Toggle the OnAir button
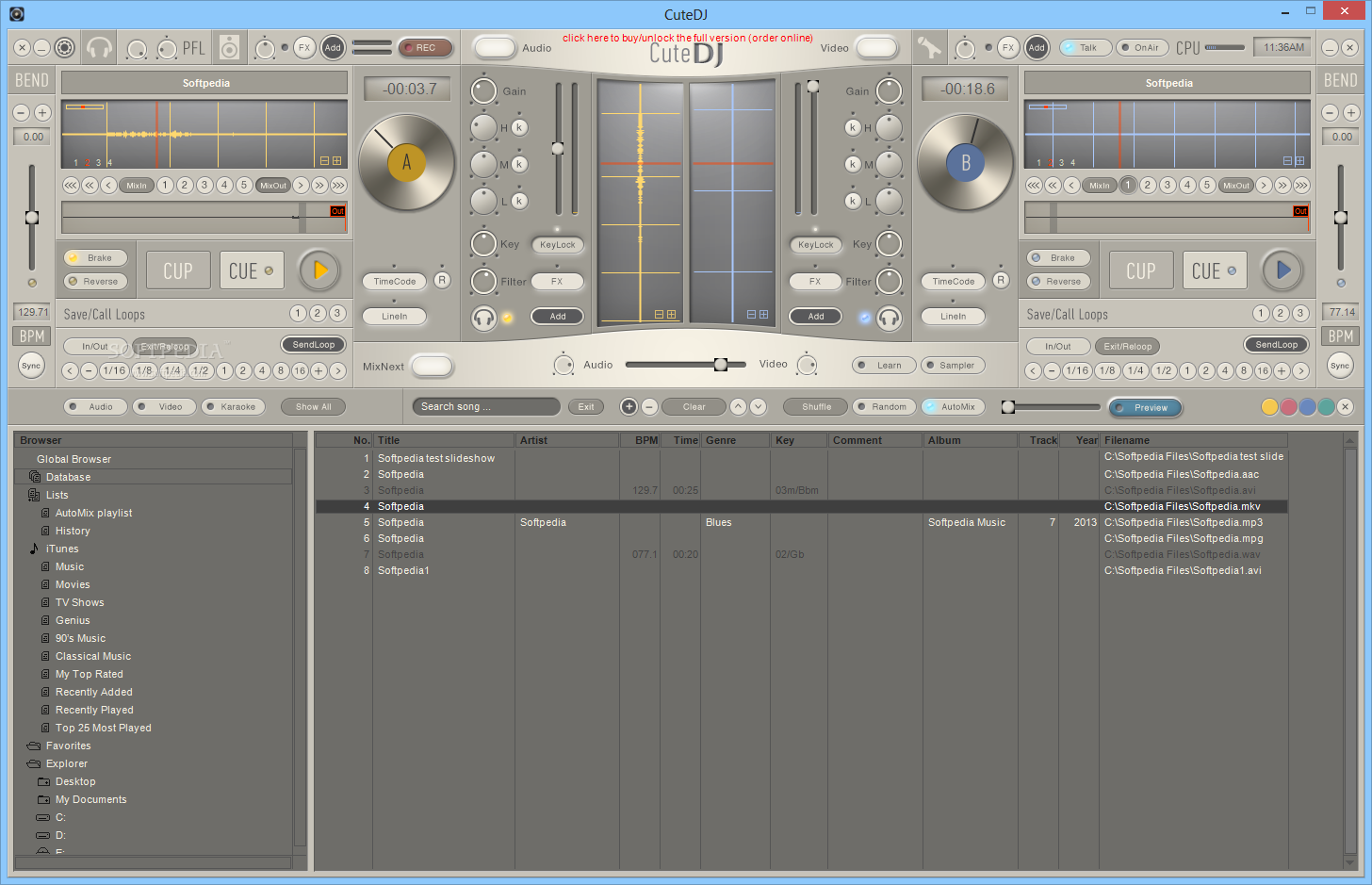Screen dimensions: 1372x885 pyautogui.click(x=1142, y=47)
